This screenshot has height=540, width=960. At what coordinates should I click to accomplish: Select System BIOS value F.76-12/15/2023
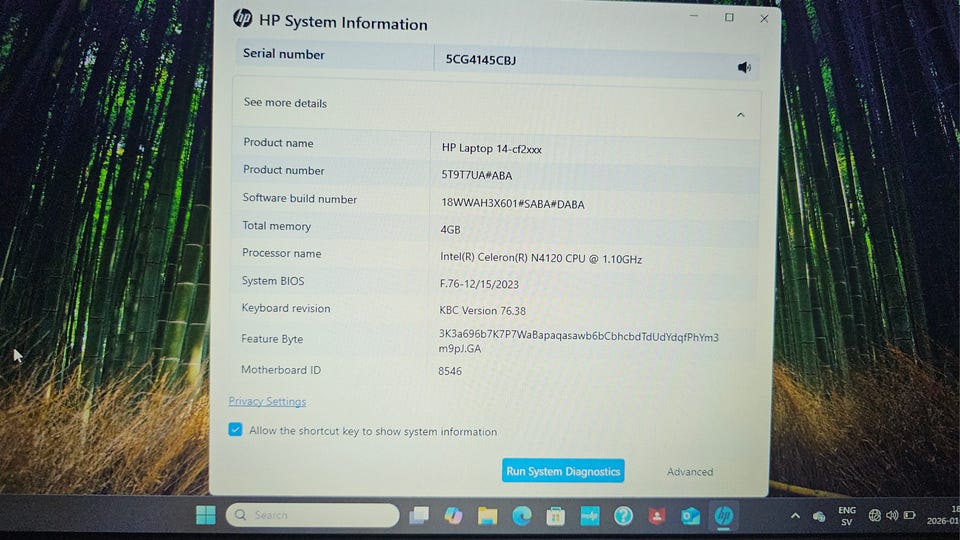point(479,284)
